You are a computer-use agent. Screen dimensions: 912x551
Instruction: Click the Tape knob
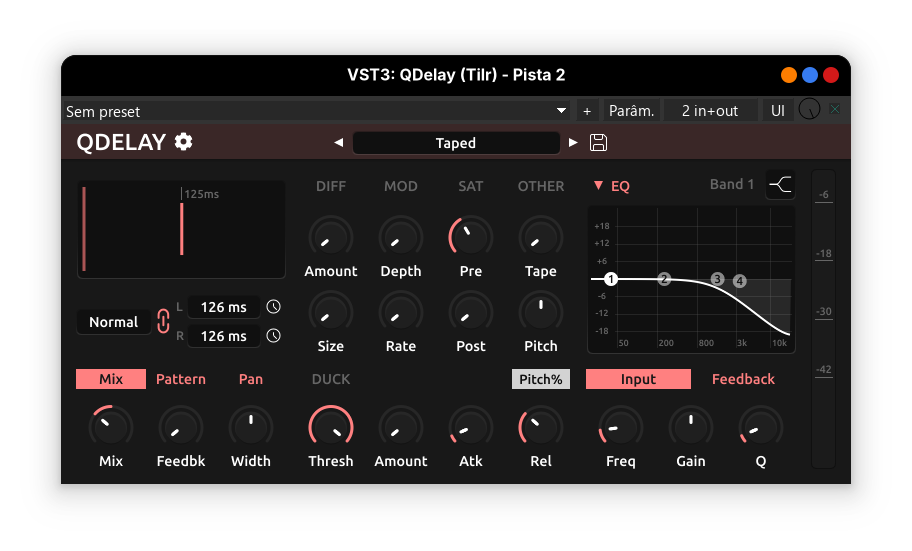click(x=541, y=238)
